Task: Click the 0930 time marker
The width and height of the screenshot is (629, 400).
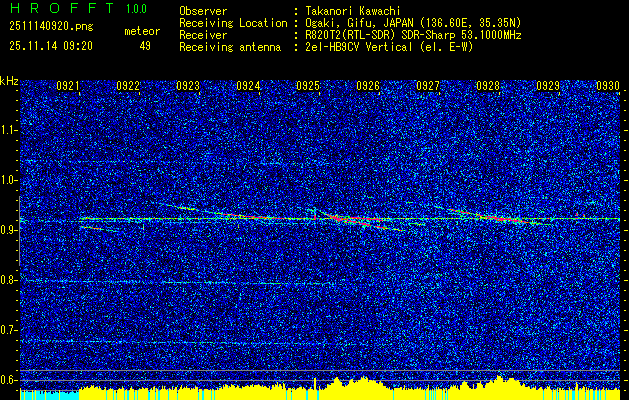Action: click(608, 85)
